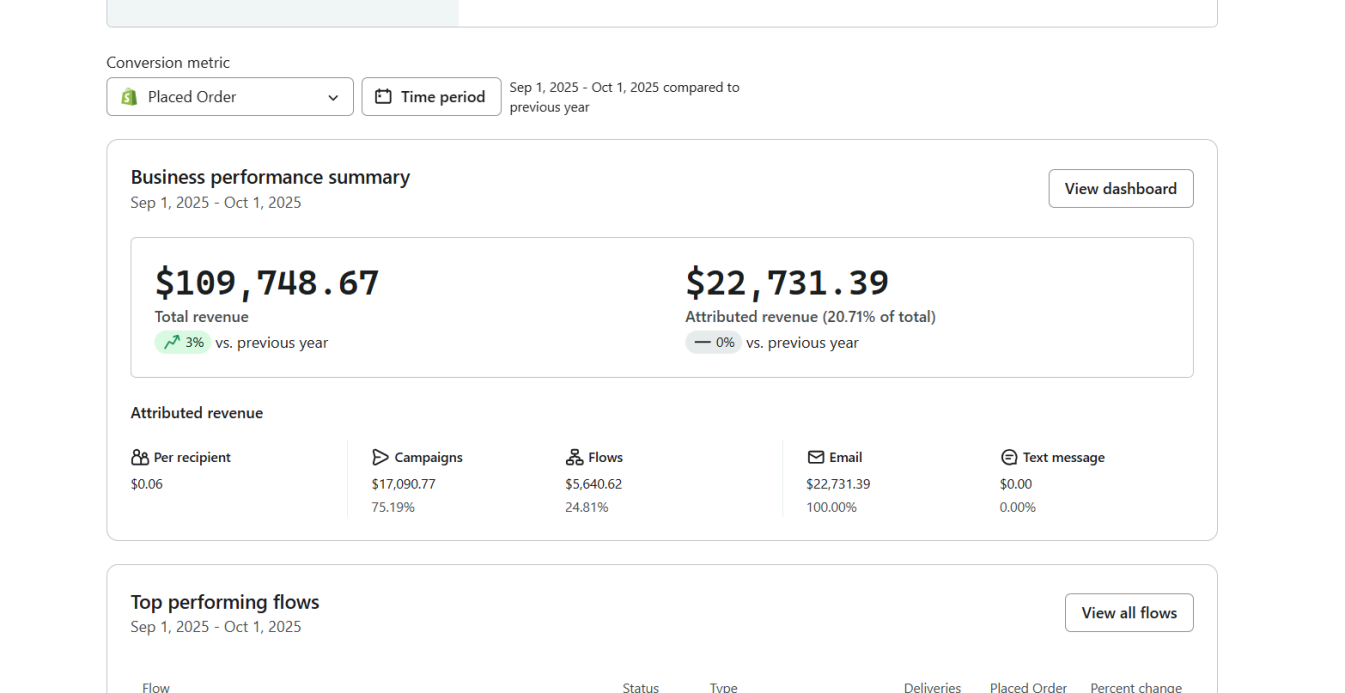
Task: Click the Top performing flows heading
Action: coord(225,602)
